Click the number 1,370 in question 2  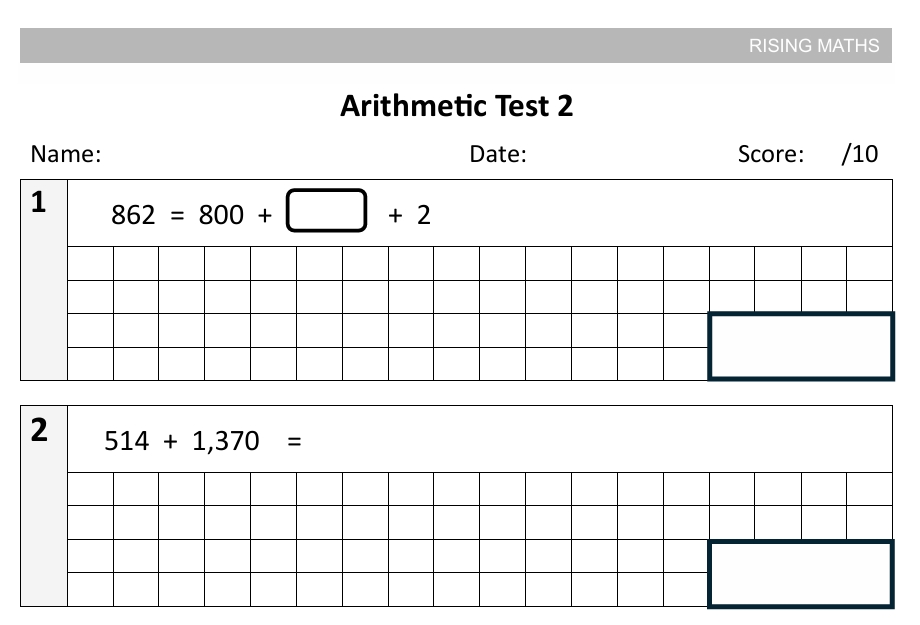[226, 441]
